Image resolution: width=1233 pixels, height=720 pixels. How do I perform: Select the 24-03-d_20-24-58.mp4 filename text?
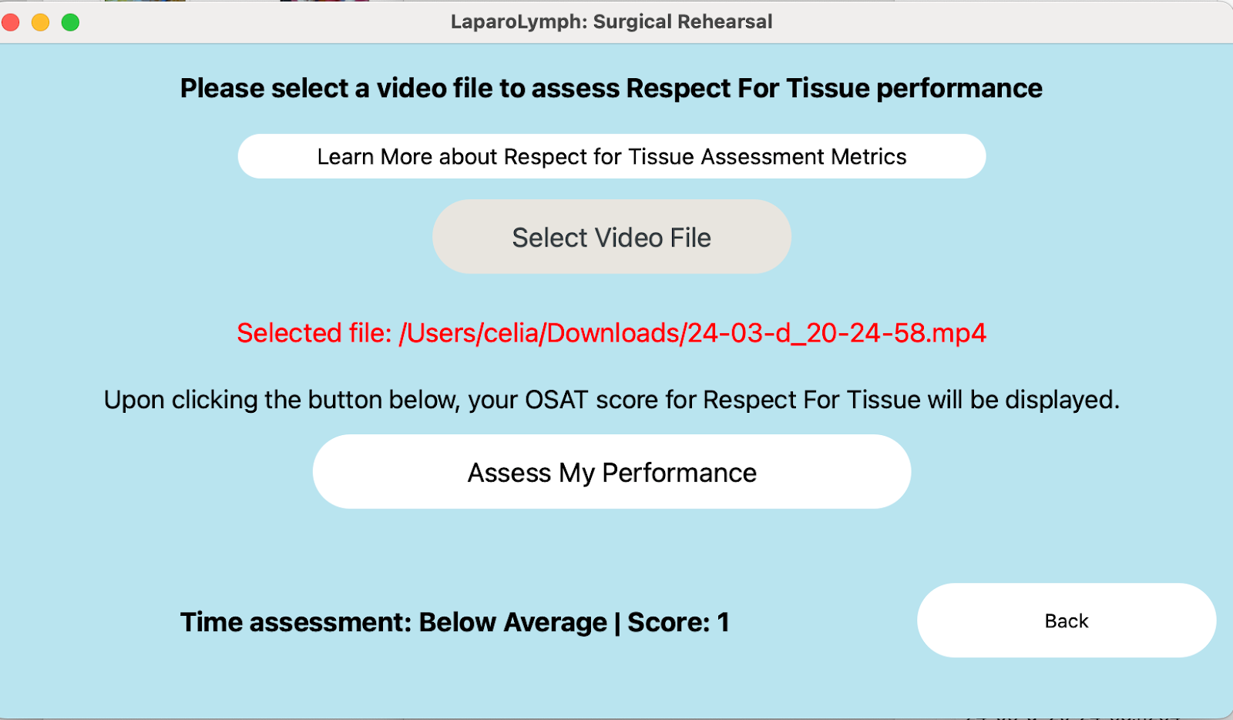tap(836, 333)
